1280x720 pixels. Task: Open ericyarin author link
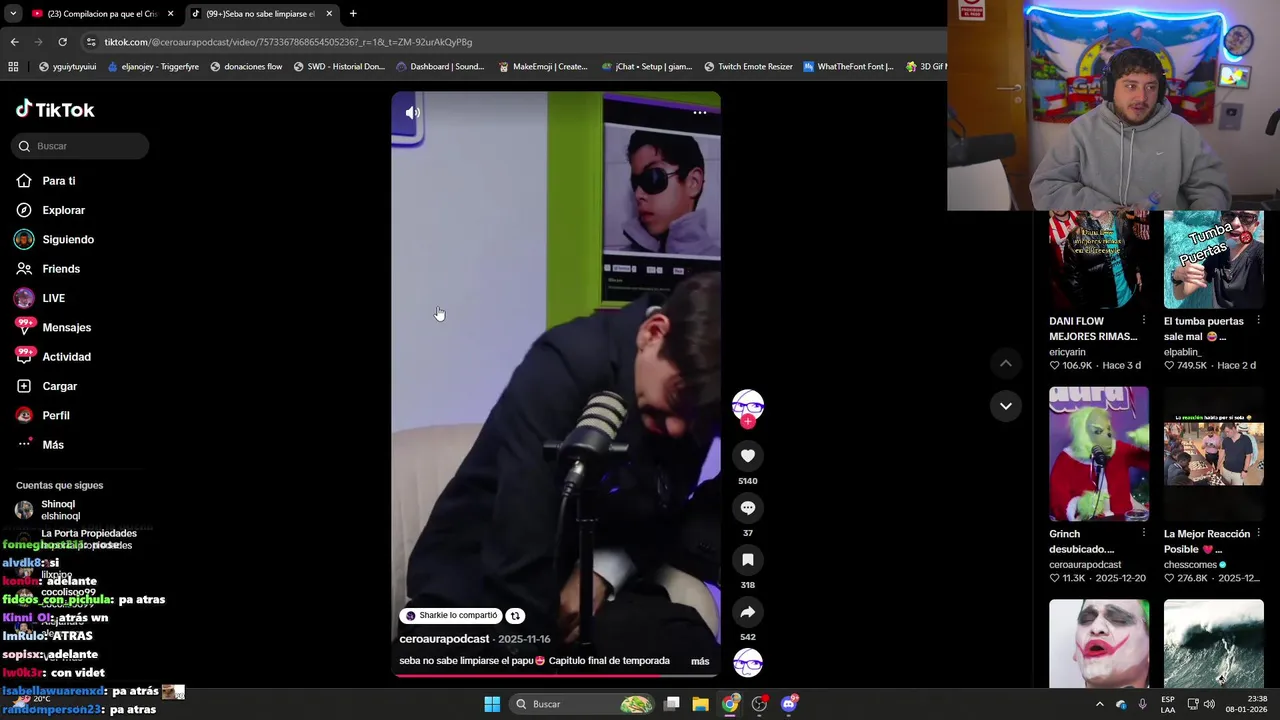1067,352
